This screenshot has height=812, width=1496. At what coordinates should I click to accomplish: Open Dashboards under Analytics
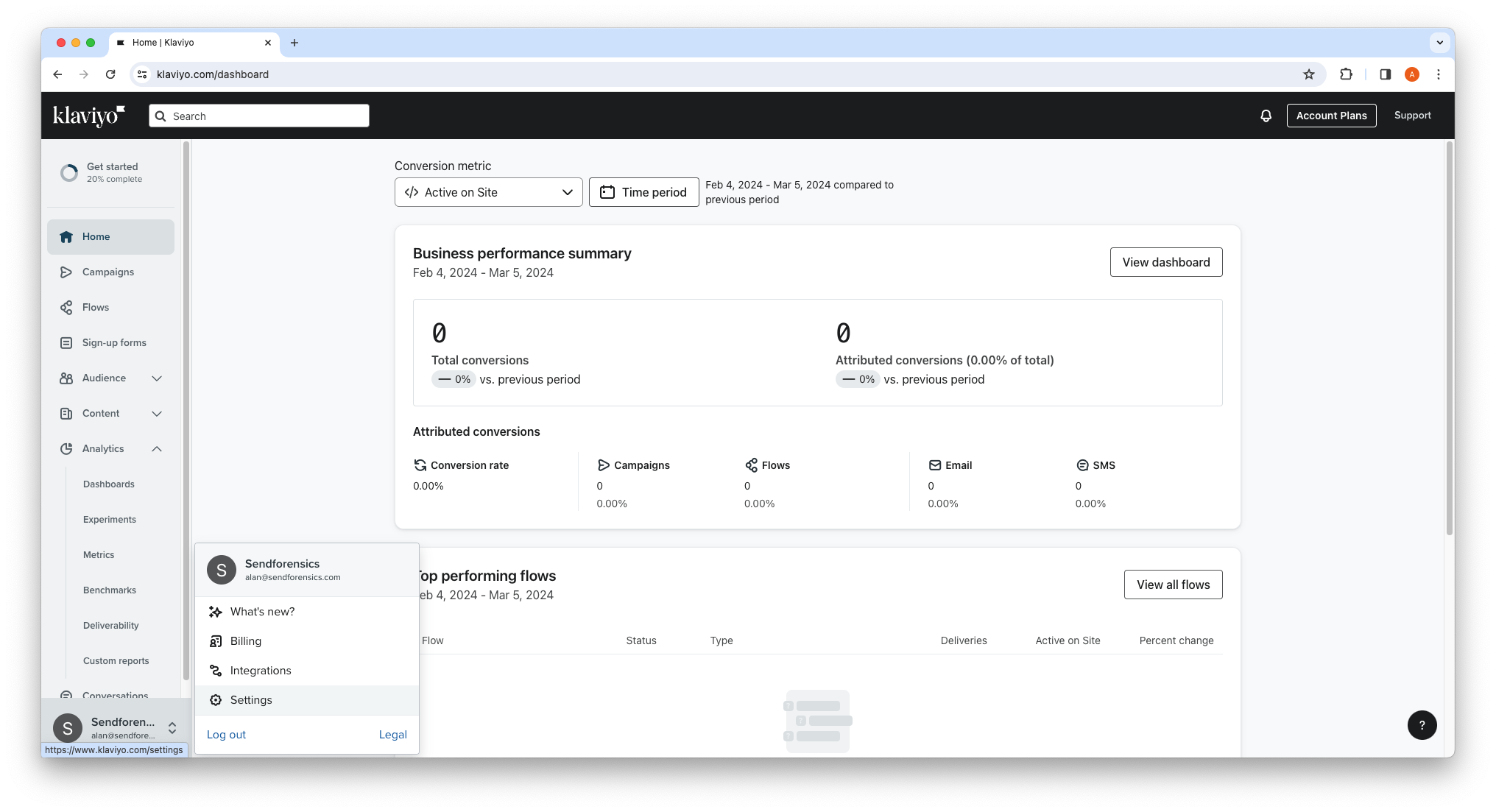(109, 484)
